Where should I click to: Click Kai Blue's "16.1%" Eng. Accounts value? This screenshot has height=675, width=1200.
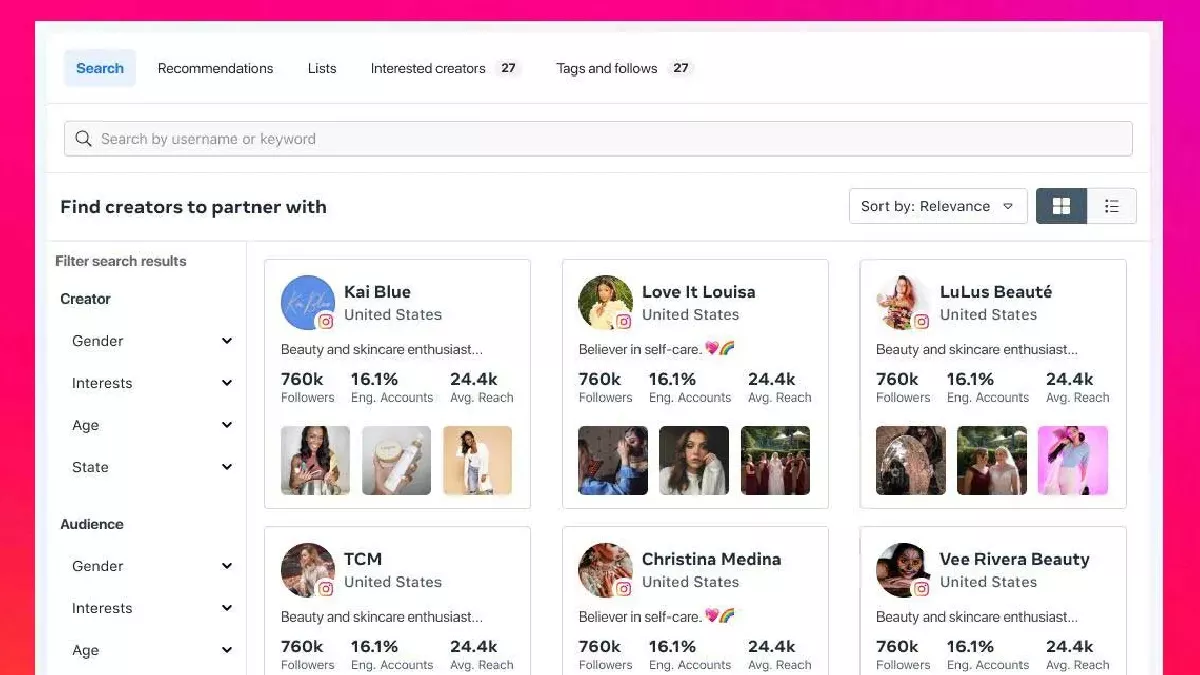tap(374, 379)
